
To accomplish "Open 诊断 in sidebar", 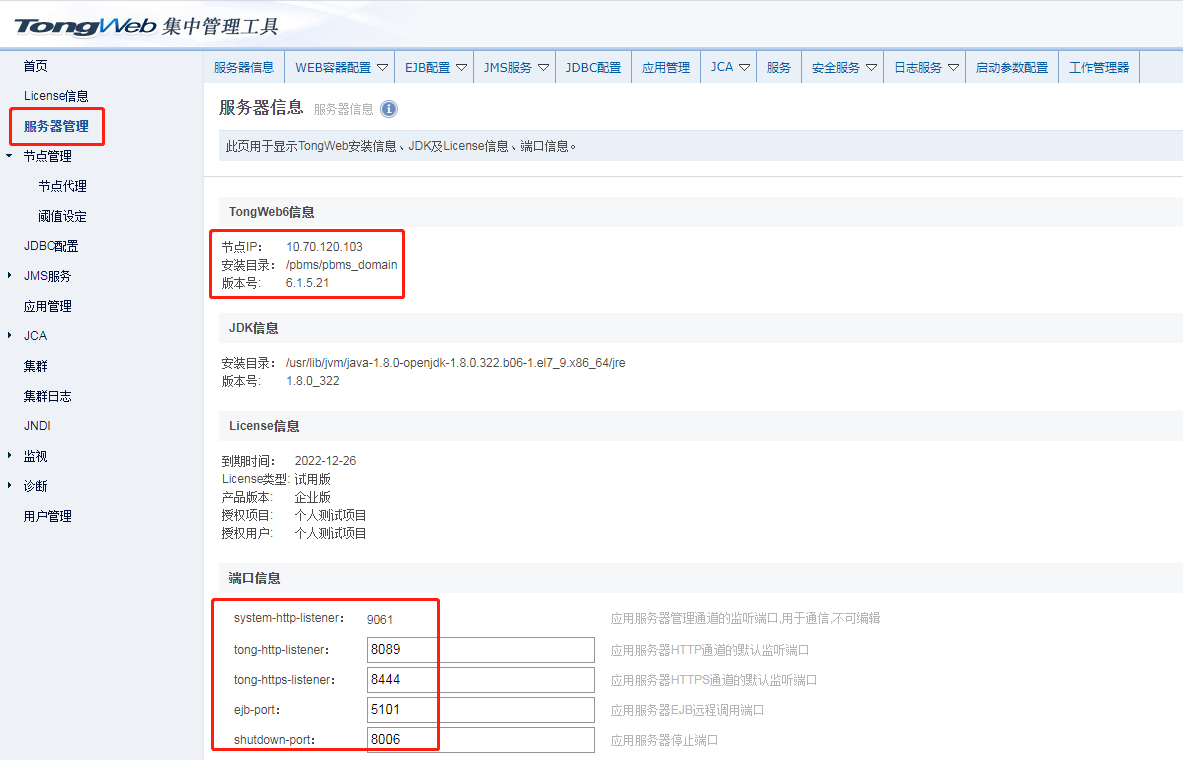I will pyautogui.click(x=35, y=486).
